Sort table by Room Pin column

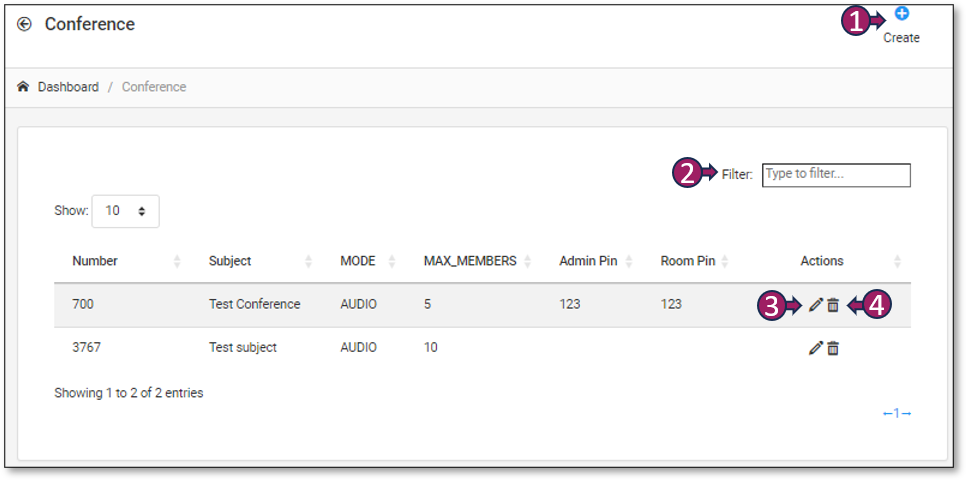(688, 261)
